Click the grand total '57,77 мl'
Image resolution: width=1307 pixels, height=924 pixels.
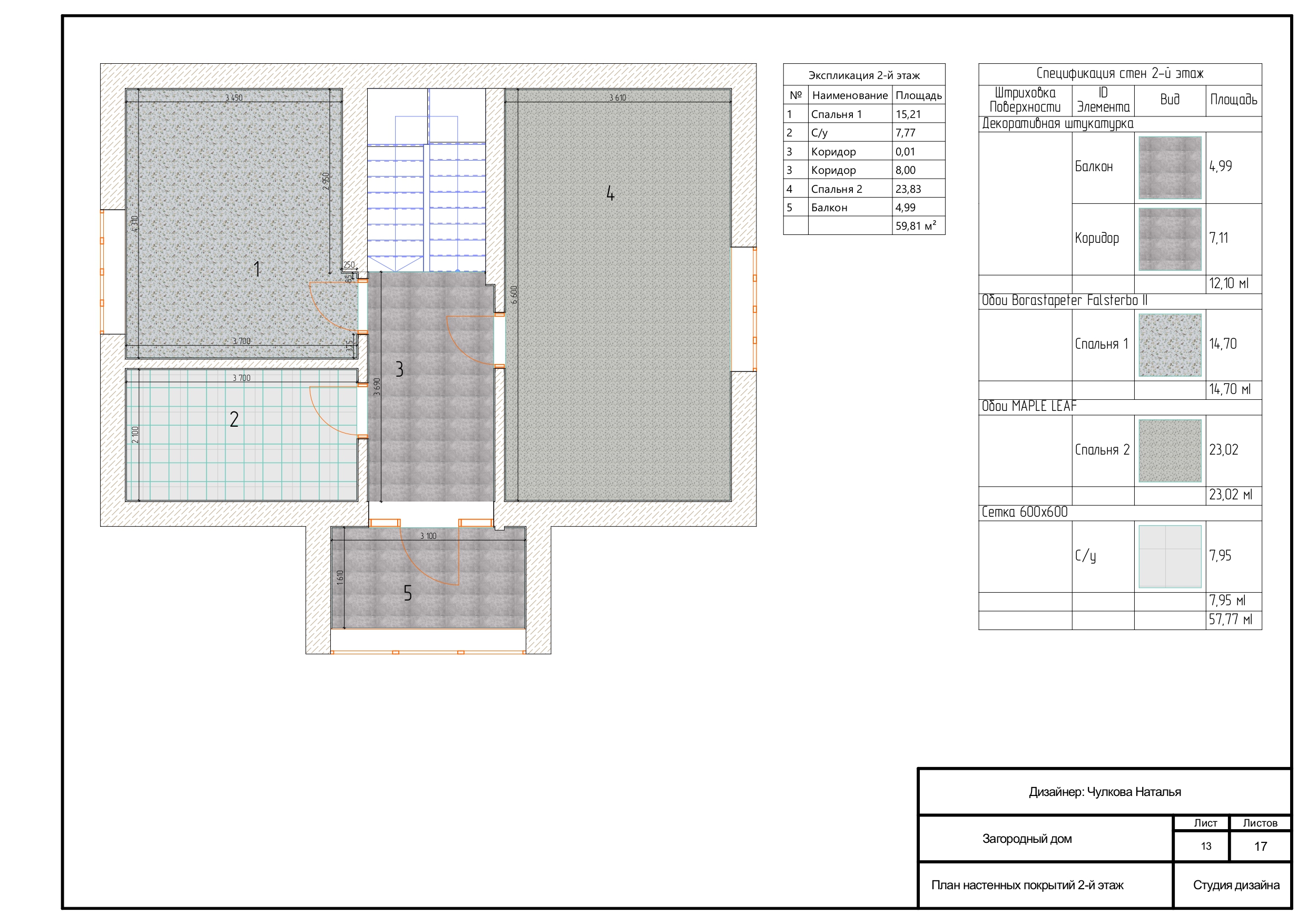[1231, 620]
